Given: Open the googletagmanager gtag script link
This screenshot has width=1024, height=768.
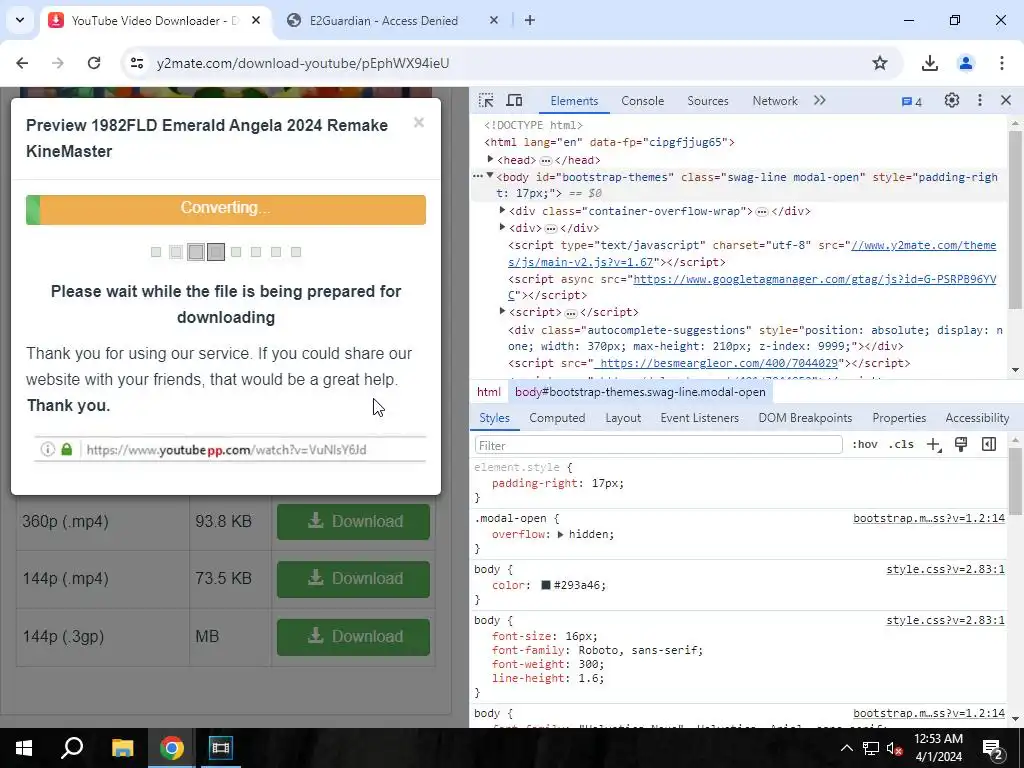Looking at the screenshot, I should pyautogui.click(x=752, y=287).
